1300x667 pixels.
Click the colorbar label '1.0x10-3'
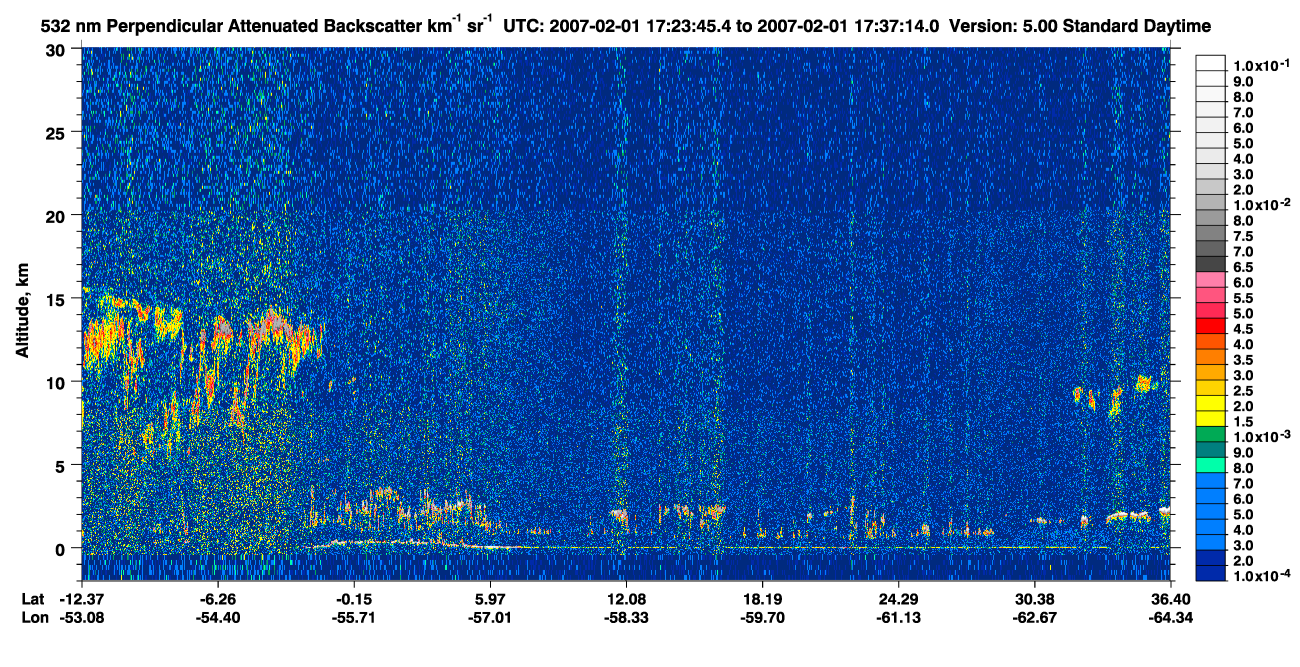1260,435
